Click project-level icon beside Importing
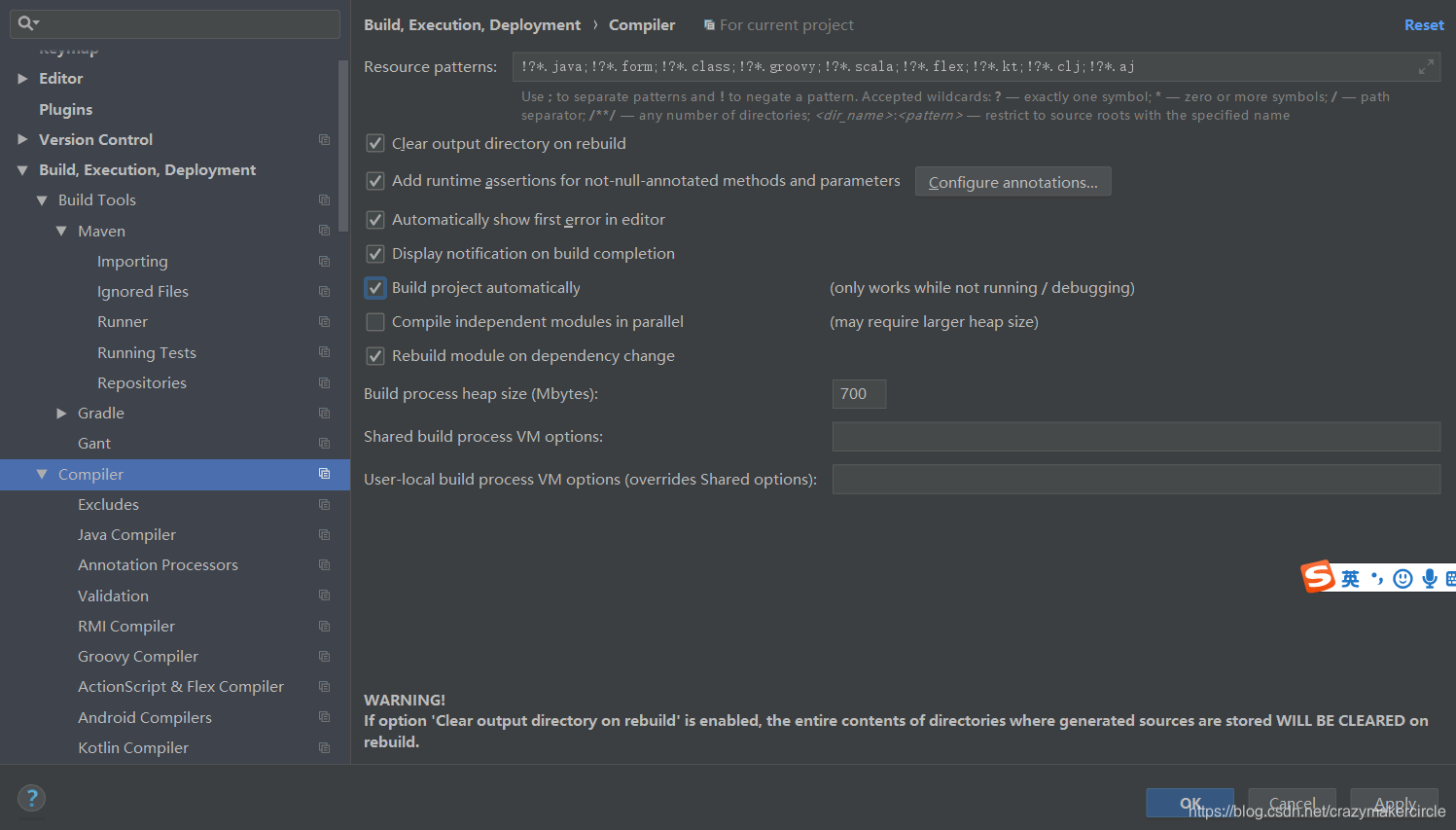The width and height of the screenshot is (1456, 830). coord(325,262)
